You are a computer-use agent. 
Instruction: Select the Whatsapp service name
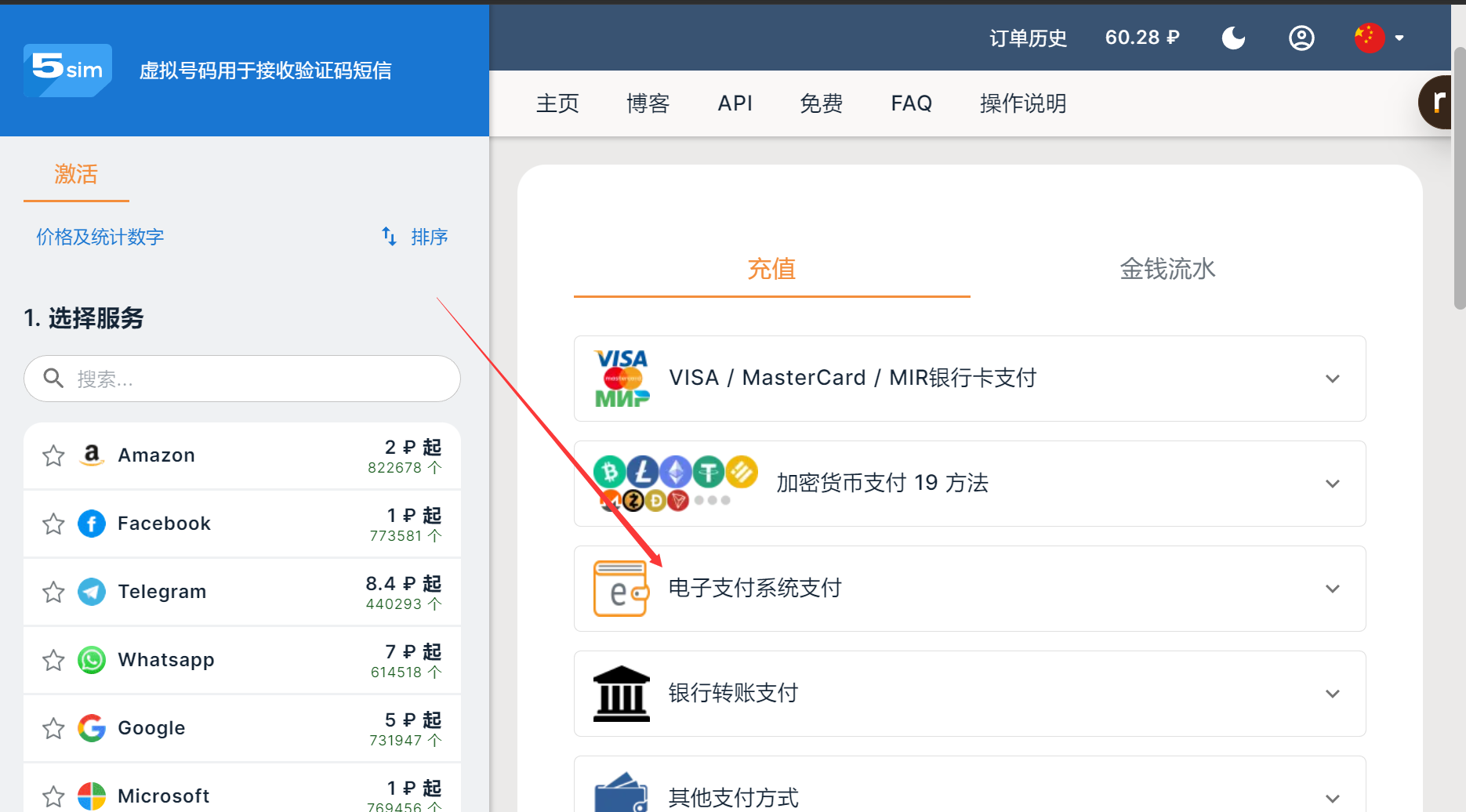point(166,660)
